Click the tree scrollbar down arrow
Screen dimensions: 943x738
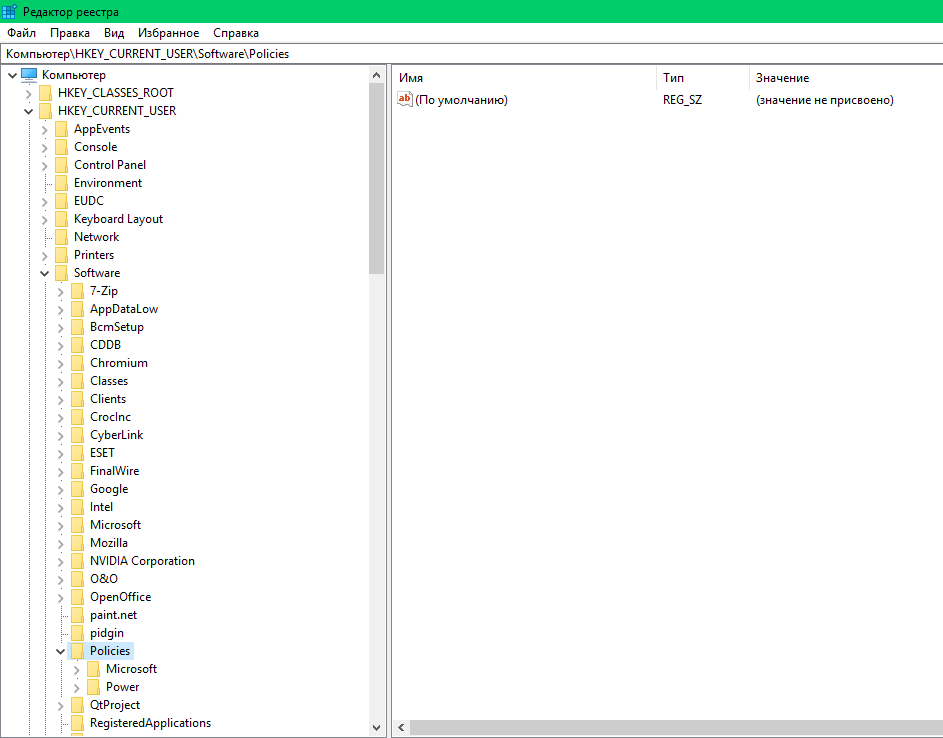click(376, 728)
